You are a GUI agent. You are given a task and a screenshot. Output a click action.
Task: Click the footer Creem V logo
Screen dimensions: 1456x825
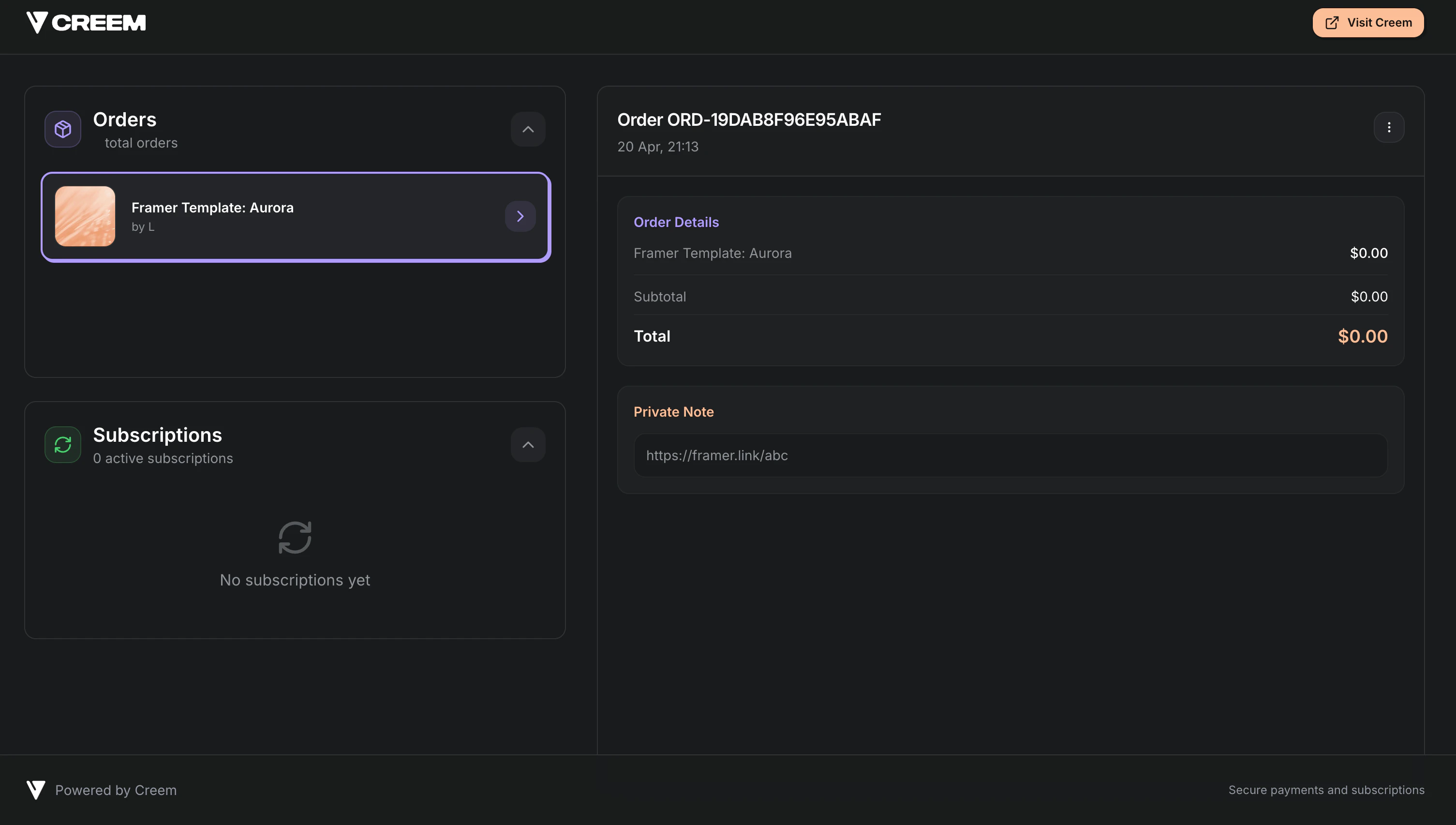pyautogui.click(x=36, y=790)
